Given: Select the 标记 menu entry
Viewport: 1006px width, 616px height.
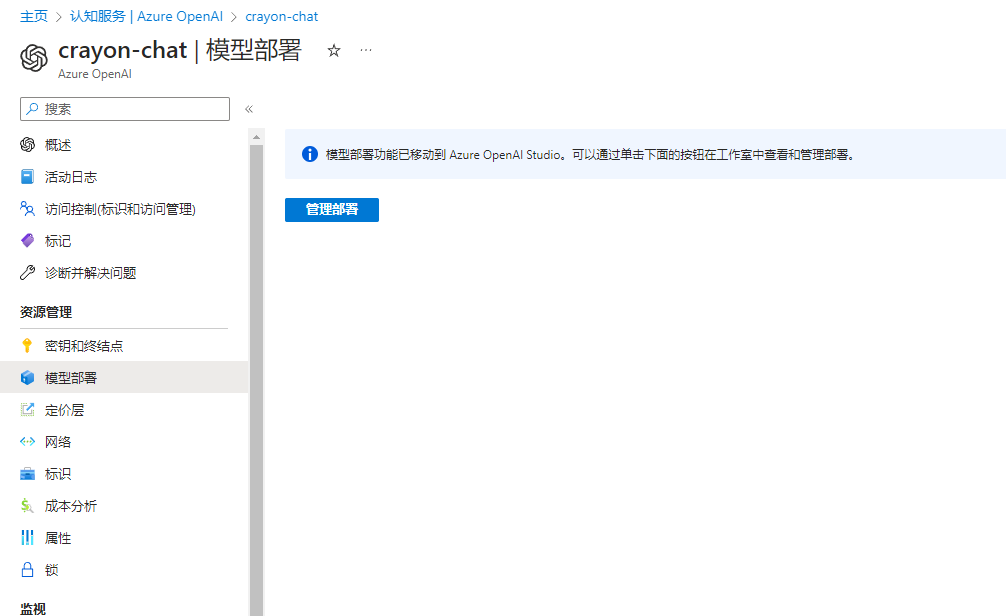Looking at the screenshot, I should click(124, 241).
